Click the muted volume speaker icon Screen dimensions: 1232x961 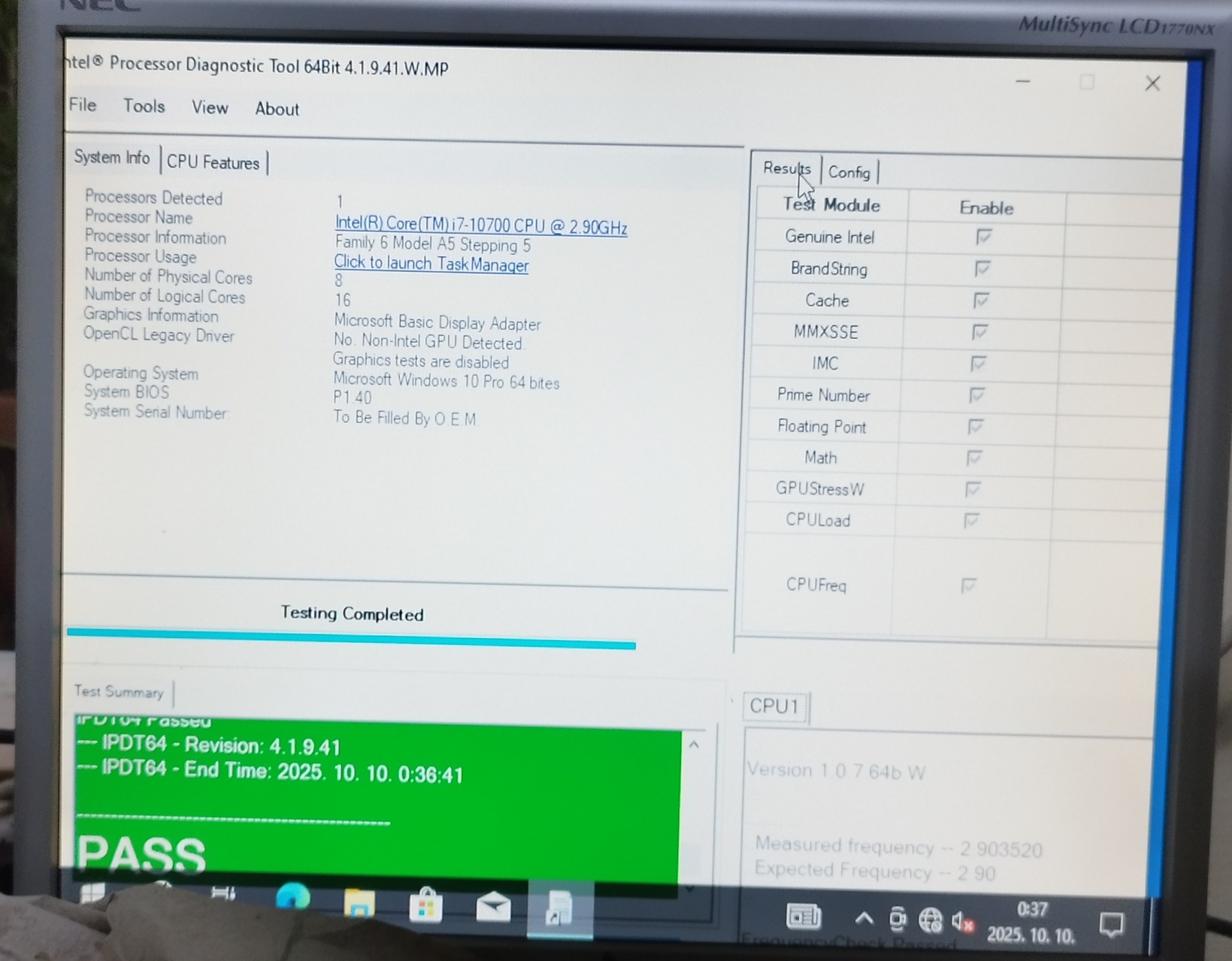click(962, 921)
